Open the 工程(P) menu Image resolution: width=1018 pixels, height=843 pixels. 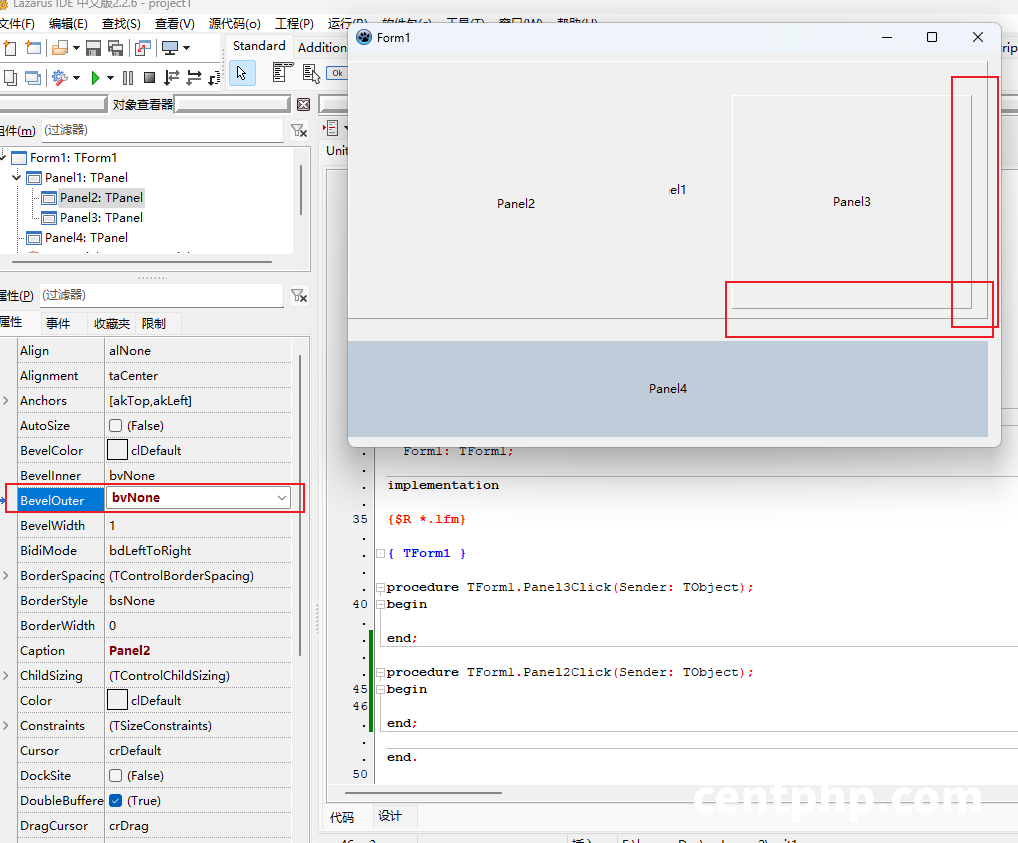tap(294, 24)
